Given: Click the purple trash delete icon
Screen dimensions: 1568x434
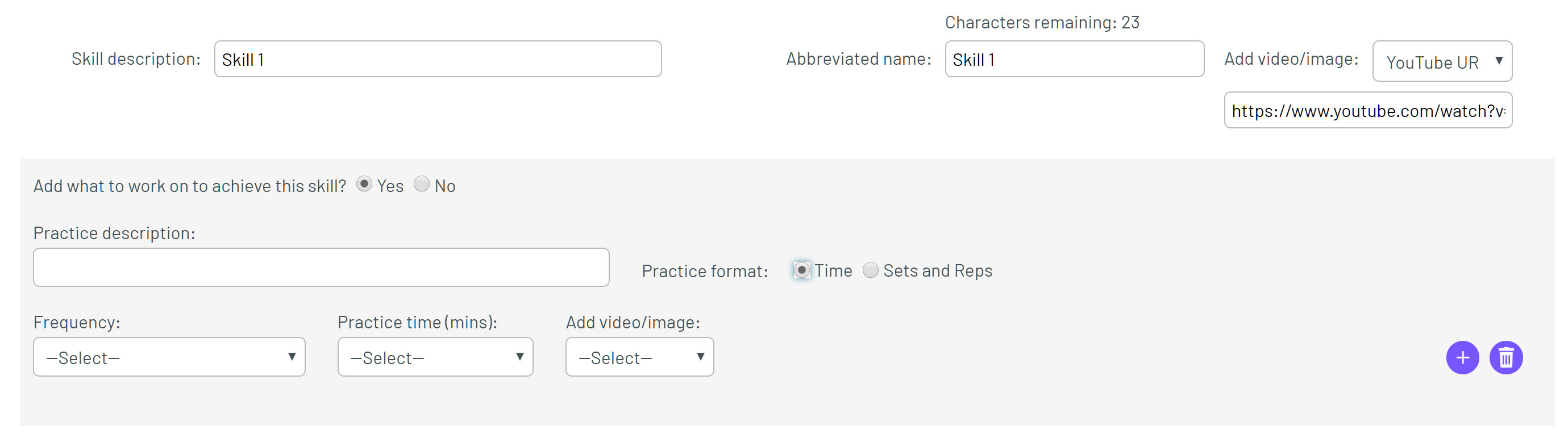Looking at the screenshot, I should (1506, 357).
